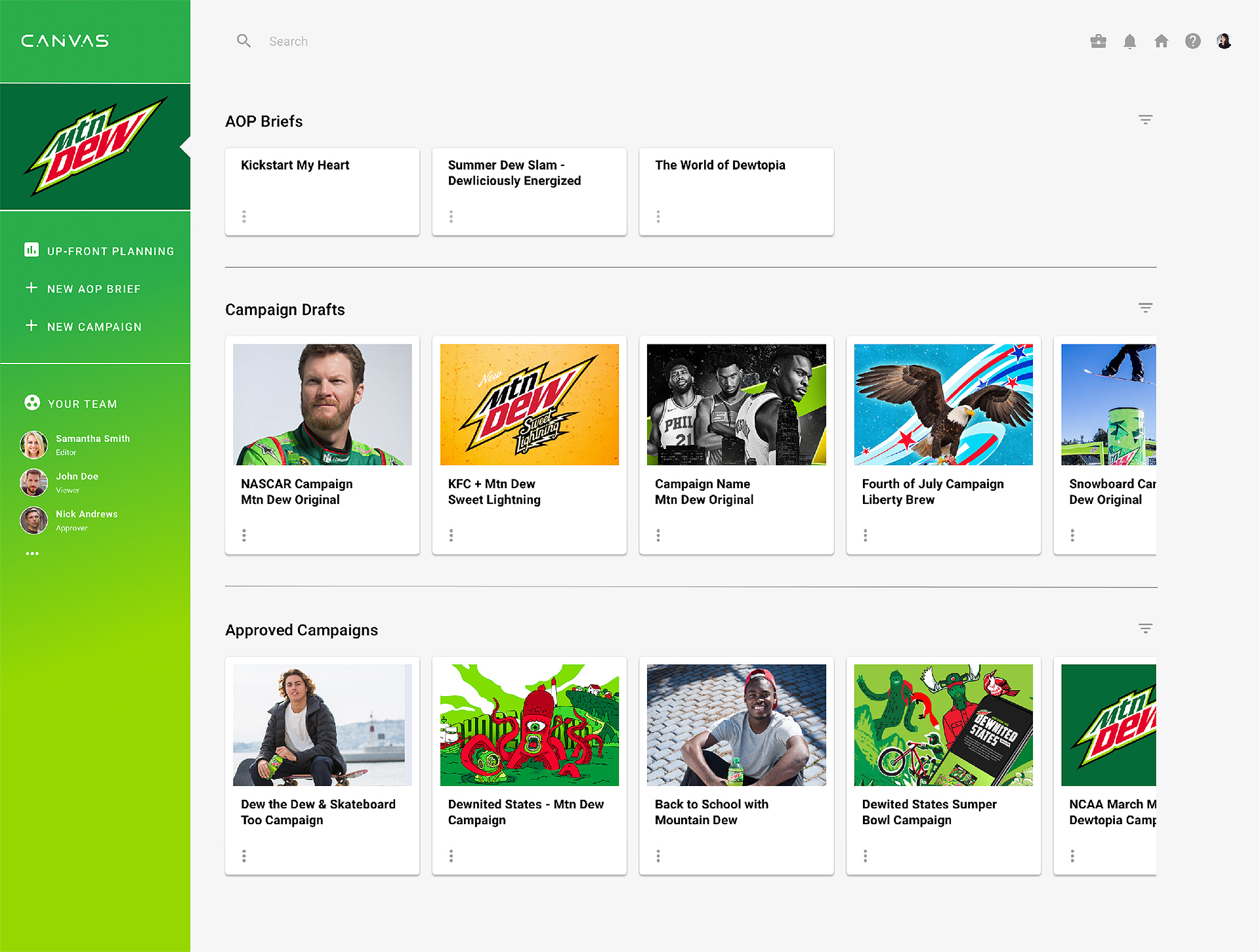
Task: Click the Mtn Dew brand logo in sidebar
Action: (96, 146)
